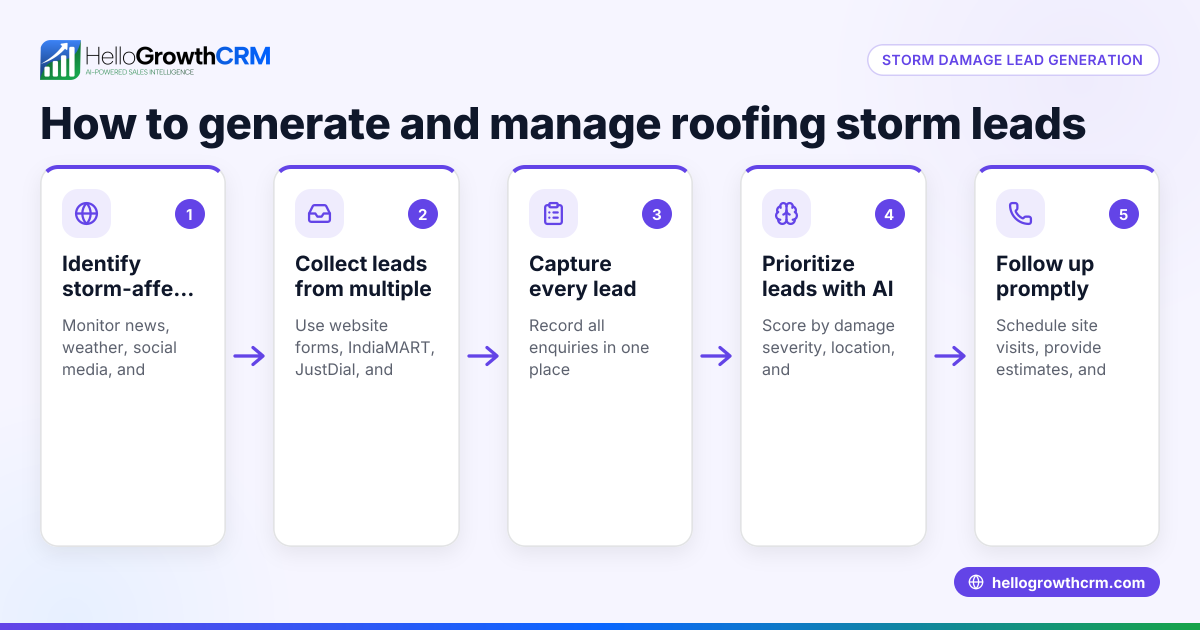Click the 'Prioritize leads with AI' card title
Screen dimensions: 1200x630
coord(828,276)
